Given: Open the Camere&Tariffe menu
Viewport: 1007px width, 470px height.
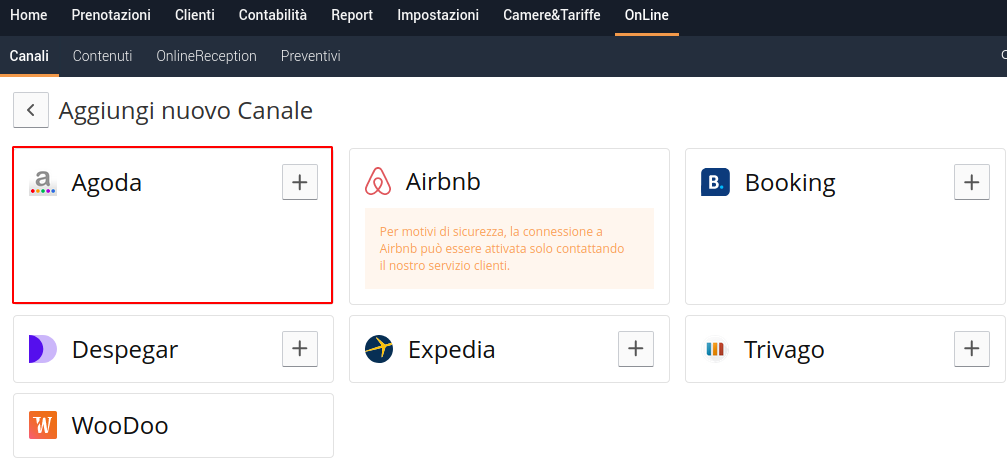Looking at the screenshot, I should [x=552, y=15].
